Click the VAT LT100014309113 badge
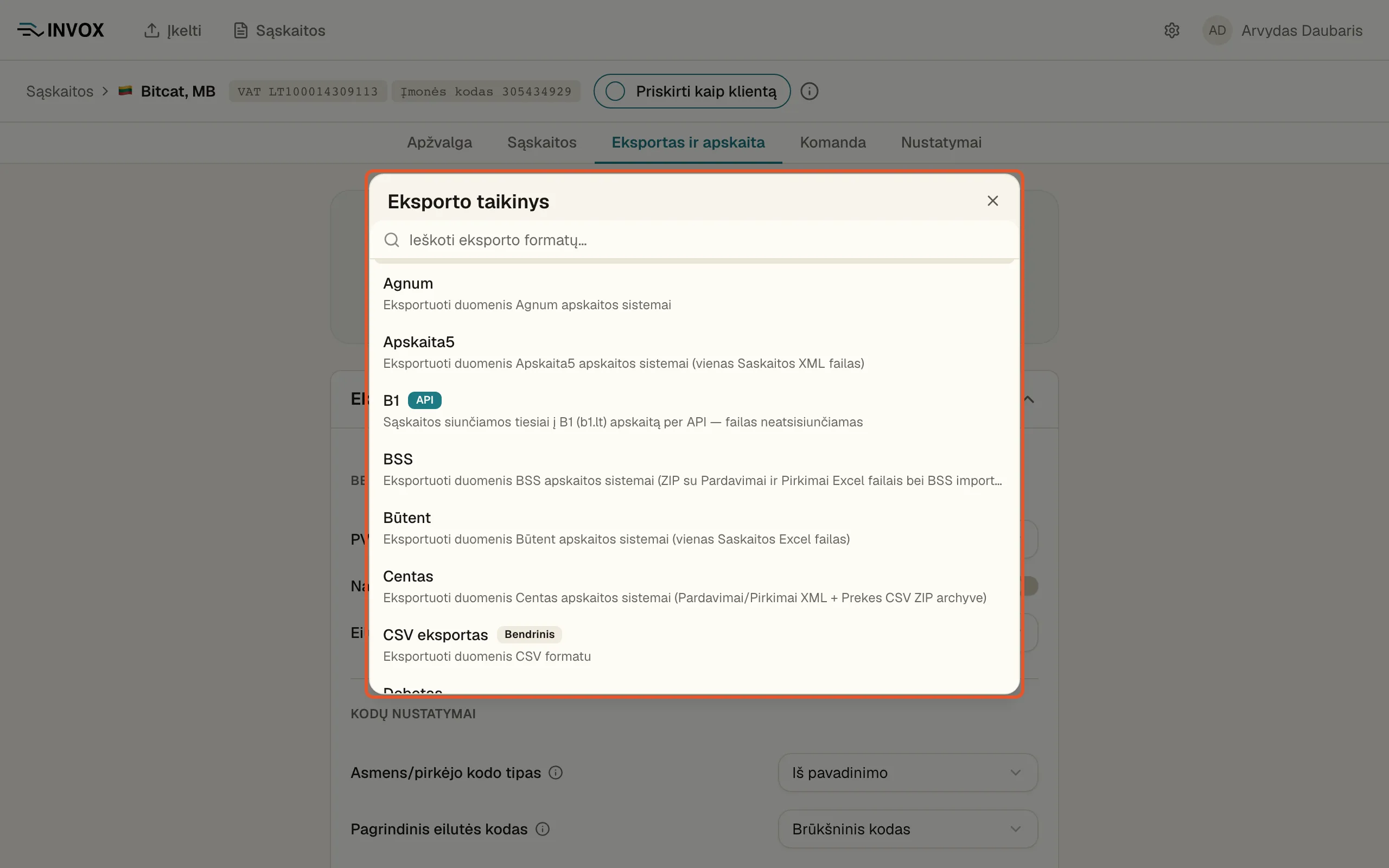This screenshot has height=868, width=1389. click(308, 91)
